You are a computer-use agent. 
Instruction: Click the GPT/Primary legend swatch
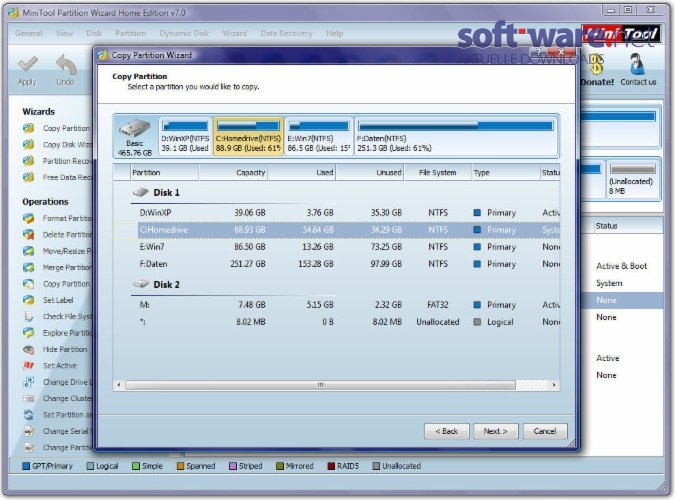[x=26, y=466]
